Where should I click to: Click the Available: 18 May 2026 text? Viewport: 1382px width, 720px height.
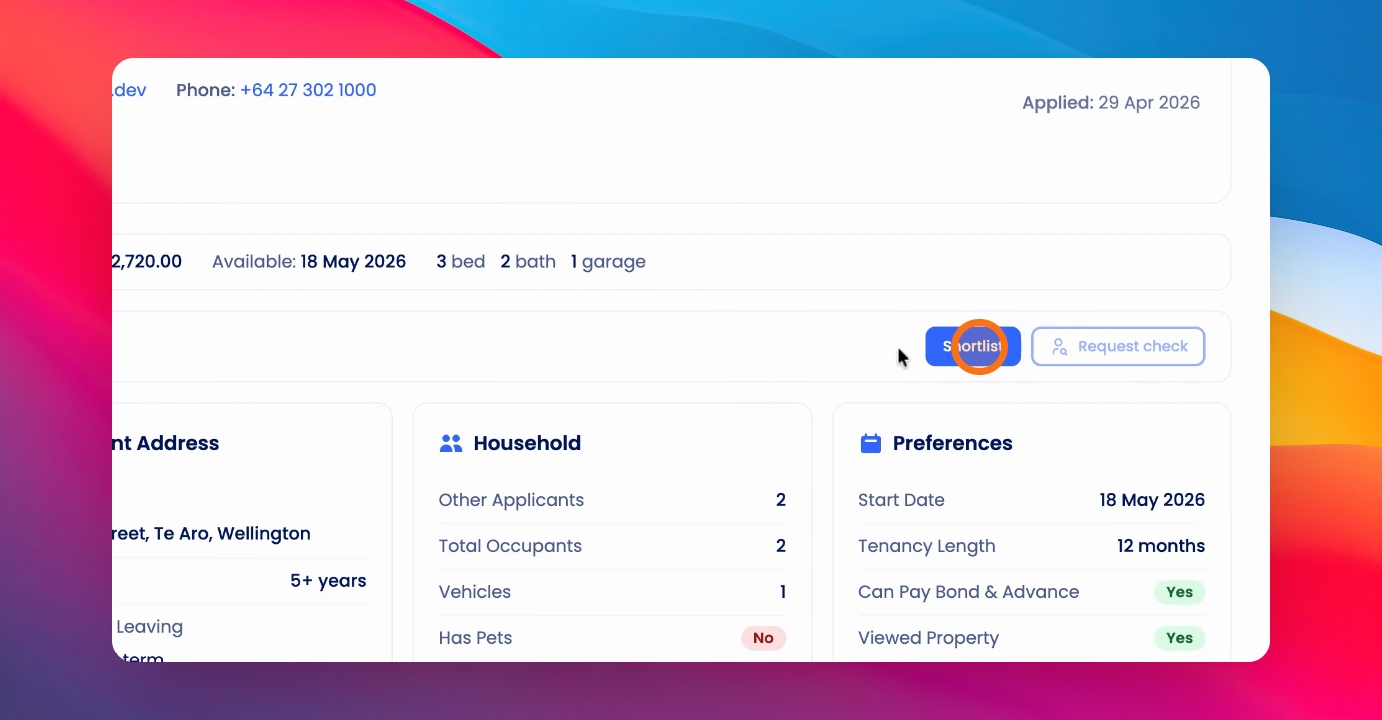coord(309,262)
